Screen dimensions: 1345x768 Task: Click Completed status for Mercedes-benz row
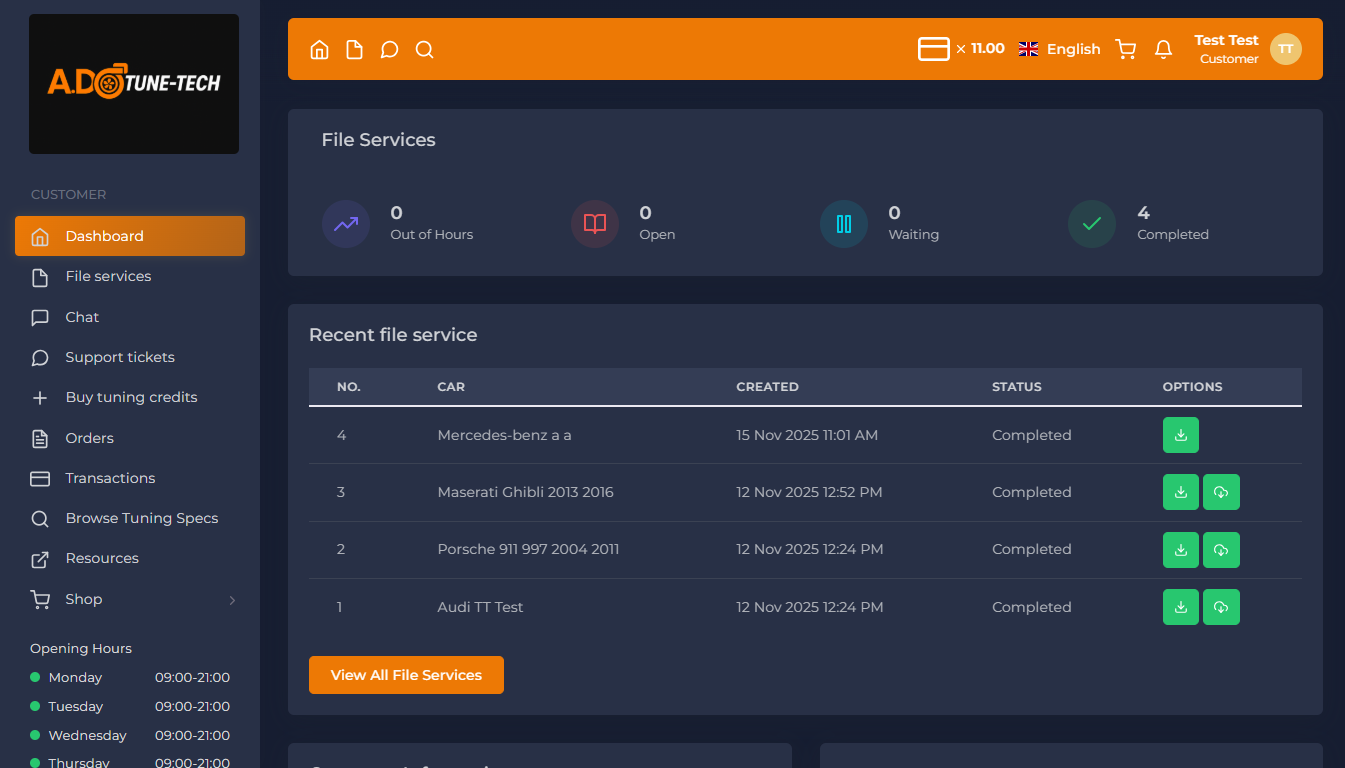pos(1031,435)
